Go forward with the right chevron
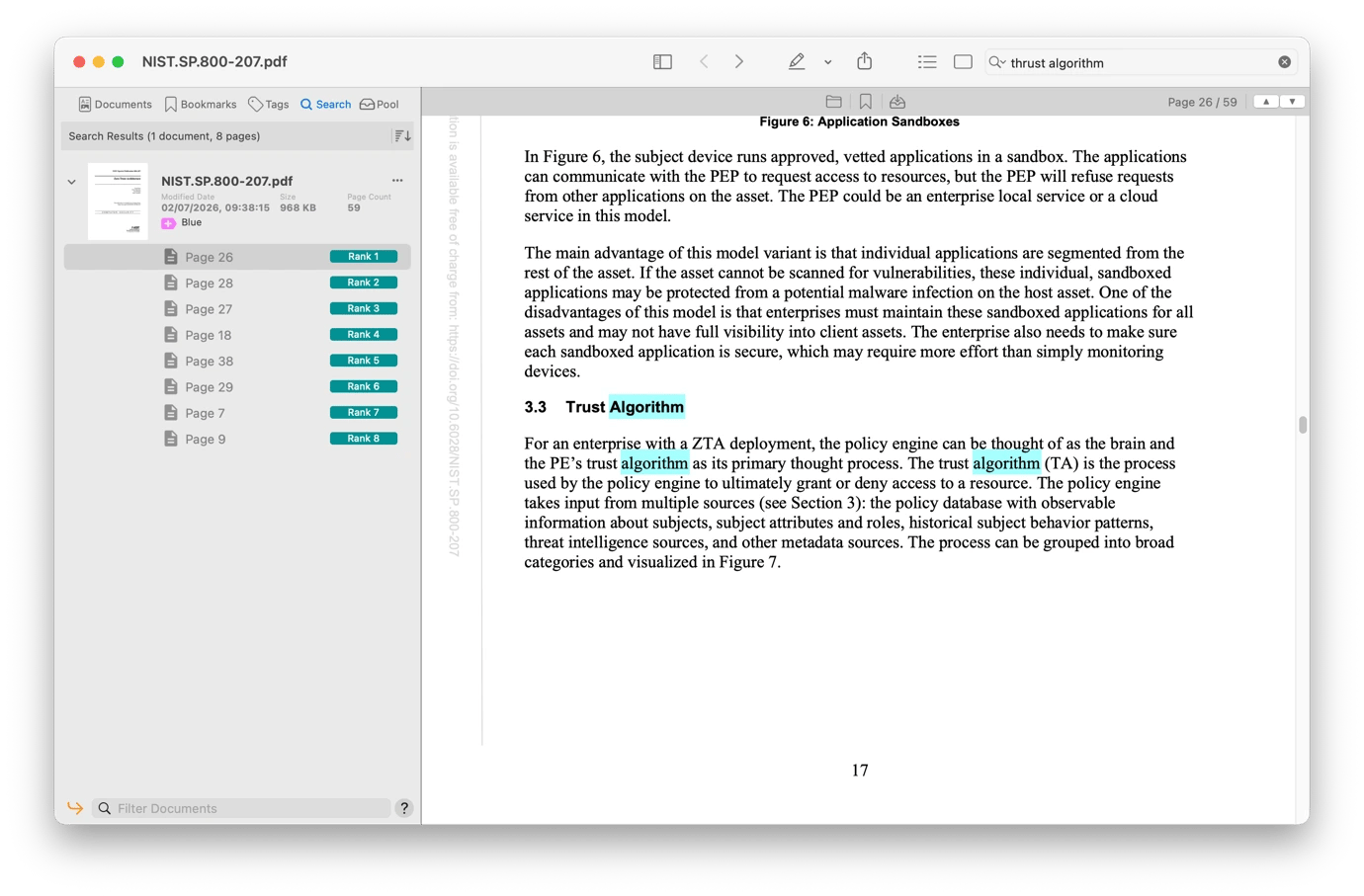Viewport: 1364px width, 896px height. (739, 62)
